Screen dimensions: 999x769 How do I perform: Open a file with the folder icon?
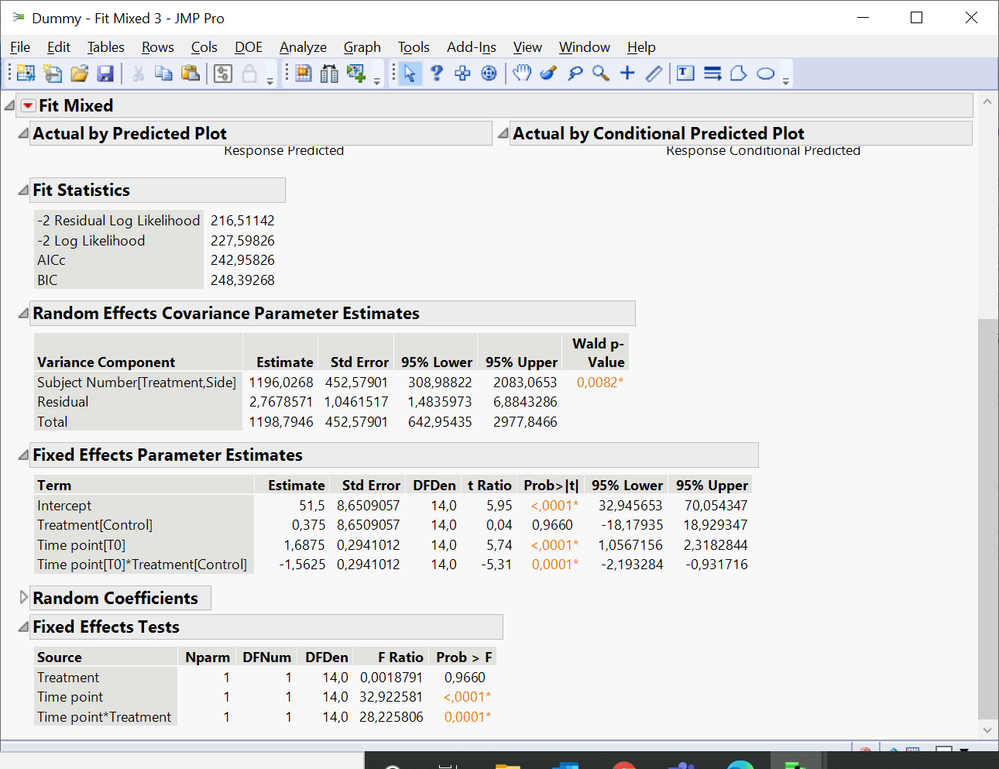click(x=79, y=73)
